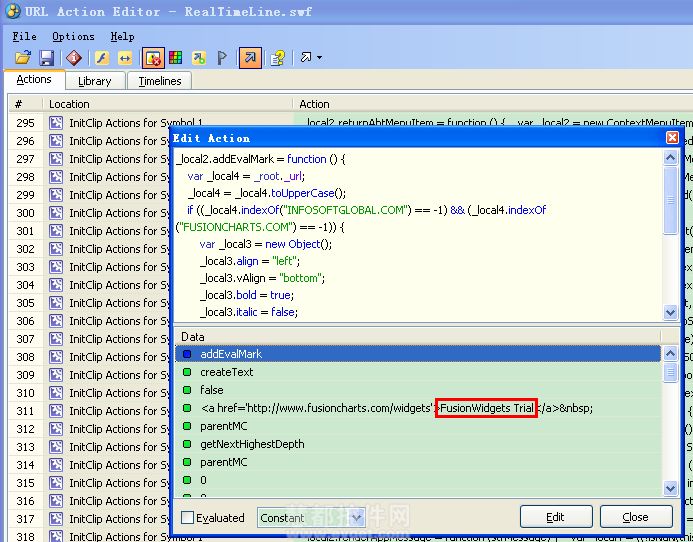This screenshot has width=693, height=542.
Task: Click the save floppy disk icon
Action: [46, 58]
